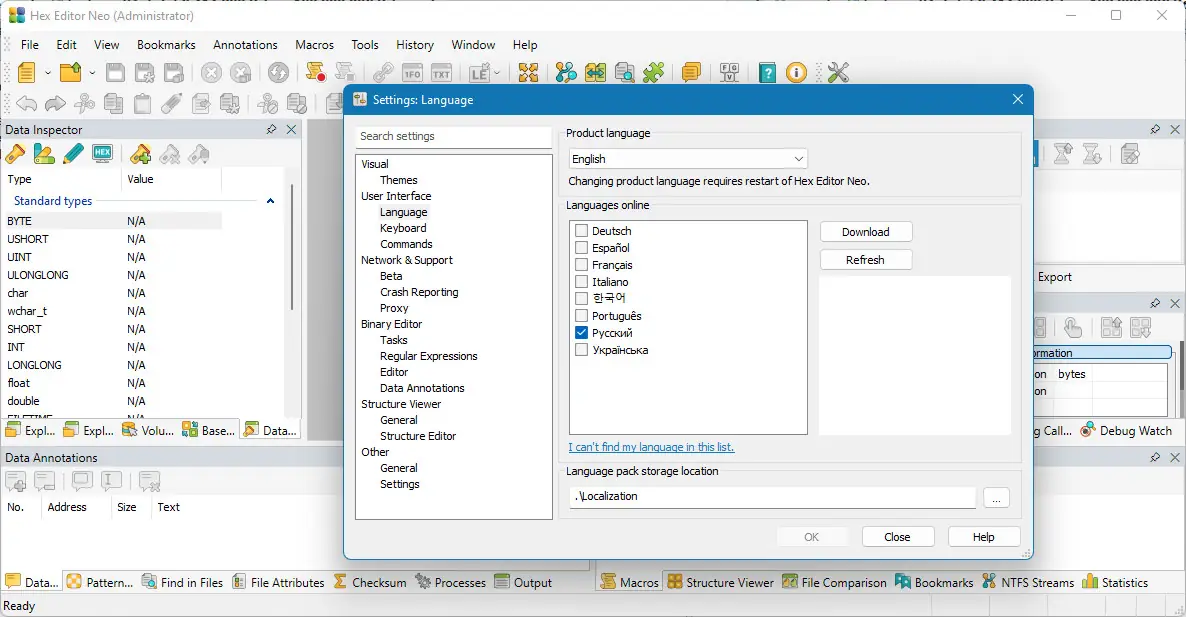Uncheck the Русский language checkbox
Image resolution: width=1186 pixels, height=617 pixels.
pyautogui.click(x=582, y=333)
